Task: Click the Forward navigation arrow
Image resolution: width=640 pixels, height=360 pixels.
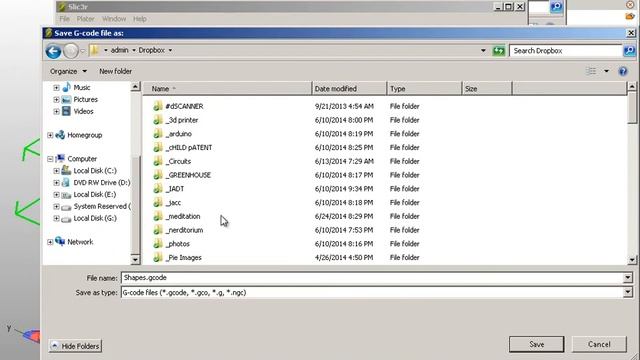Action: point(71,51)
